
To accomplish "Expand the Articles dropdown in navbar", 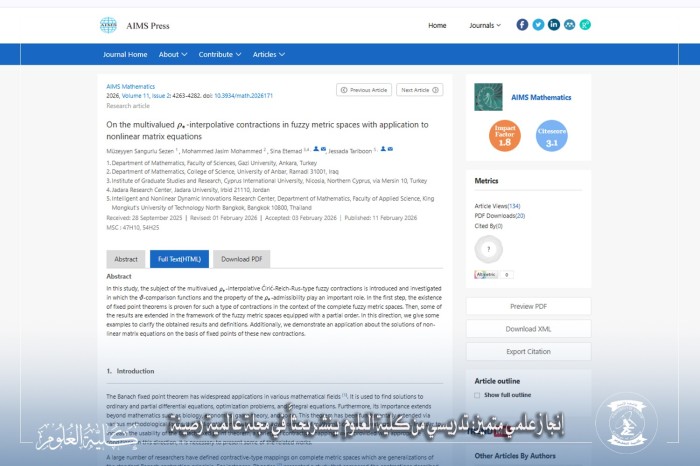I will (268, 54).
